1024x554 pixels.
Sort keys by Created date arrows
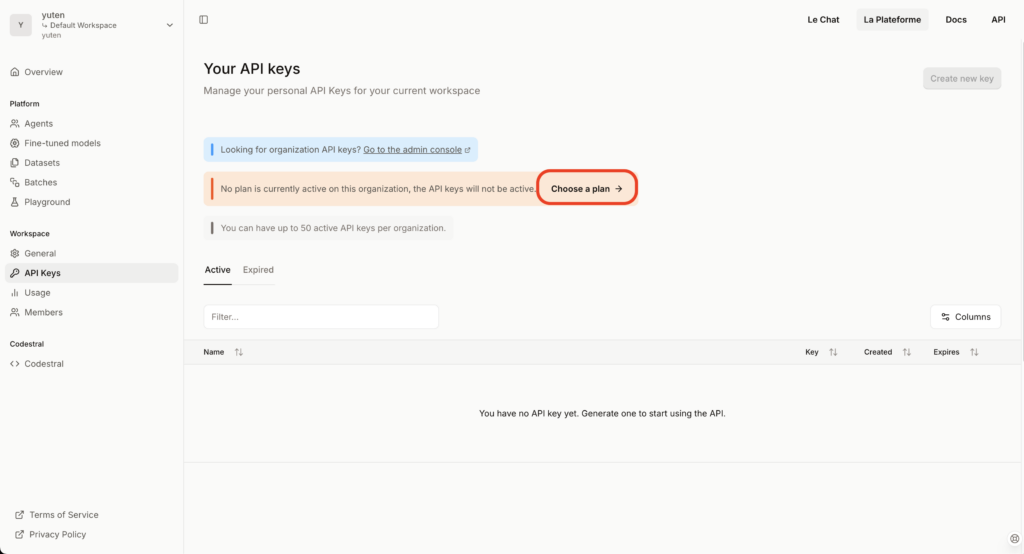pyautogui.click(x=906, y=352)
